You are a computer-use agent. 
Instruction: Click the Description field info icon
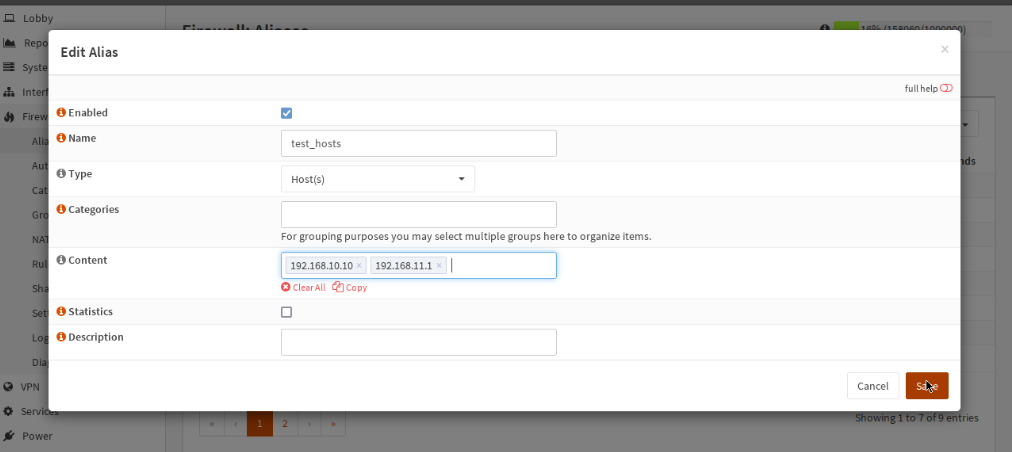(61, 337)
